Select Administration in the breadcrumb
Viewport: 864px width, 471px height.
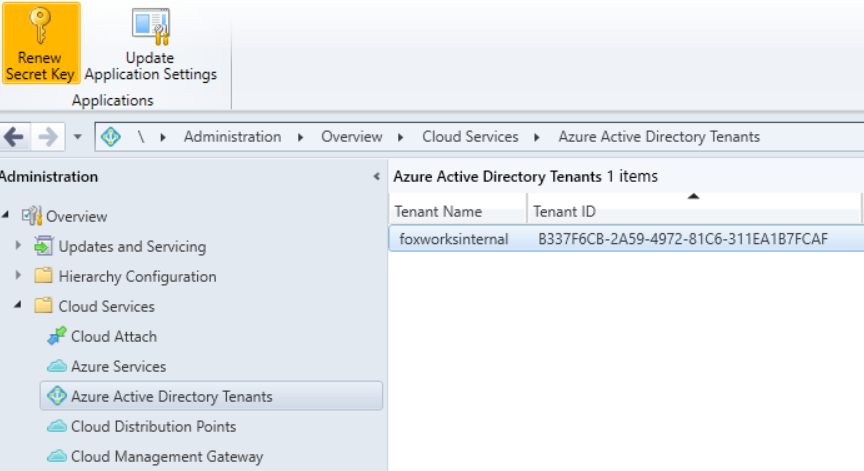click(233, 137)
